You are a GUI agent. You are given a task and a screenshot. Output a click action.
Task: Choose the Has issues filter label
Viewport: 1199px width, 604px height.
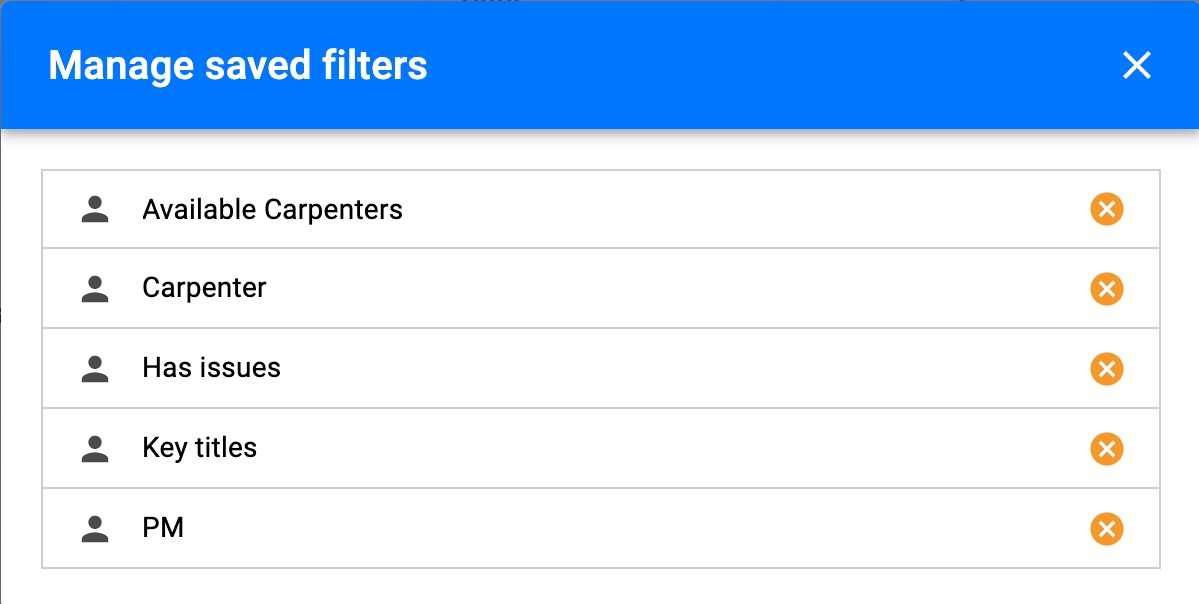pyautogui.click(x=211, y=368)
